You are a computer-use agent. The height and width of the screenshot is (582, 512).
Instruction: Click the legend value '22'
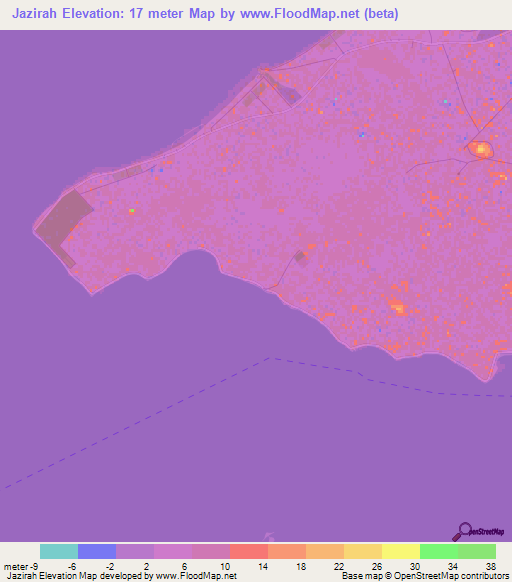tap(339, 567)
